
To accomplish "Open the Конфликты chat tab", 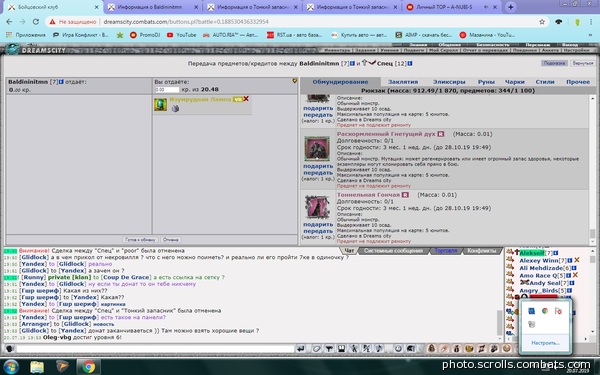I will 482,251.
